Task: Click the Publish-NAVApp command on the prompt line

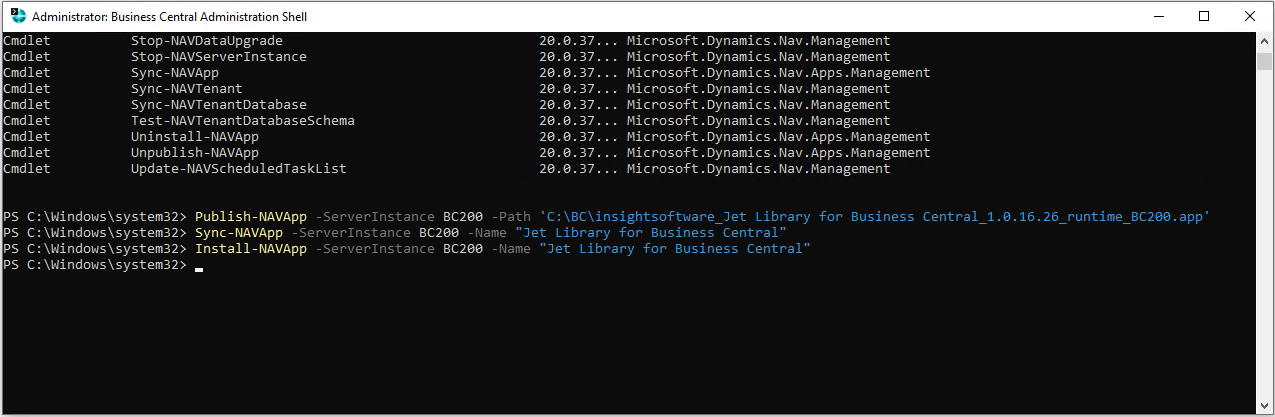Action: [x=251, y=217]
